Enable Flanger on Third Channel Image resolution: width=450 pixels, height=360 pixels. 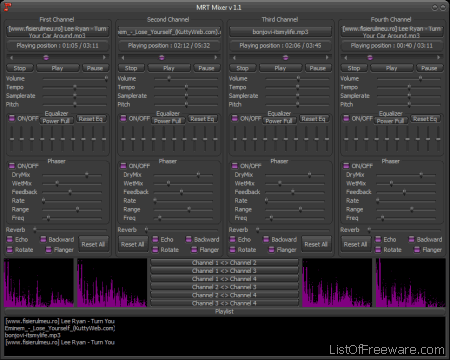pyautogui.click(x=272, y=250)
